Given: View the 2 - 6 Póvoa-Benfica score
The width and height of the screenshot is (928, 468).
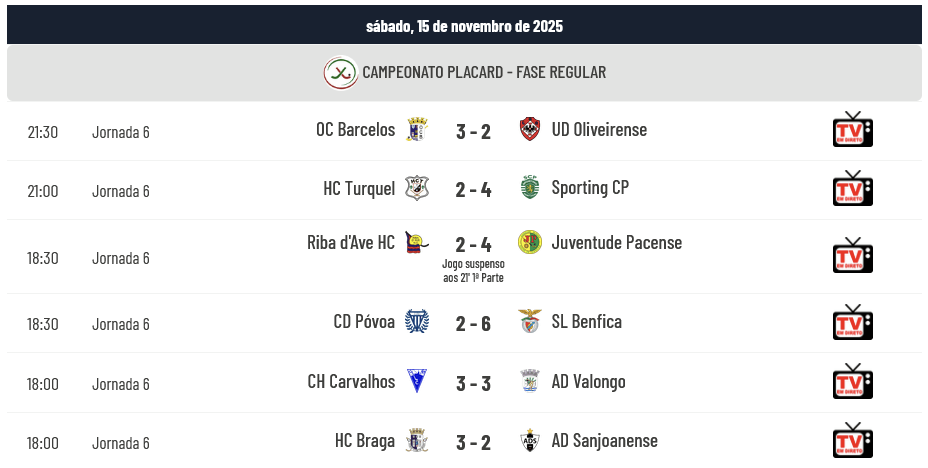Looking at the screenshot, I should (x=473, y=323).
